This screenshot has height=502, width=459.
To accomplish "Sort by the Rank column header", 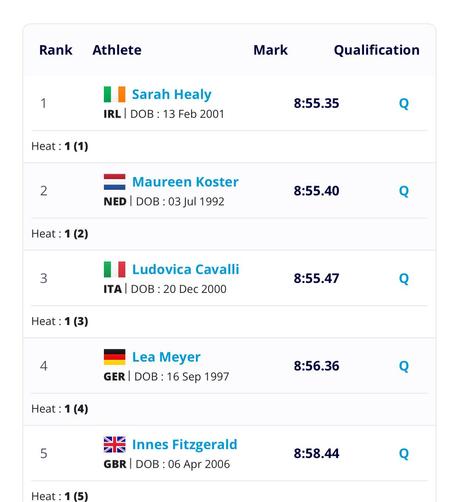I will (x=56, y=50).
